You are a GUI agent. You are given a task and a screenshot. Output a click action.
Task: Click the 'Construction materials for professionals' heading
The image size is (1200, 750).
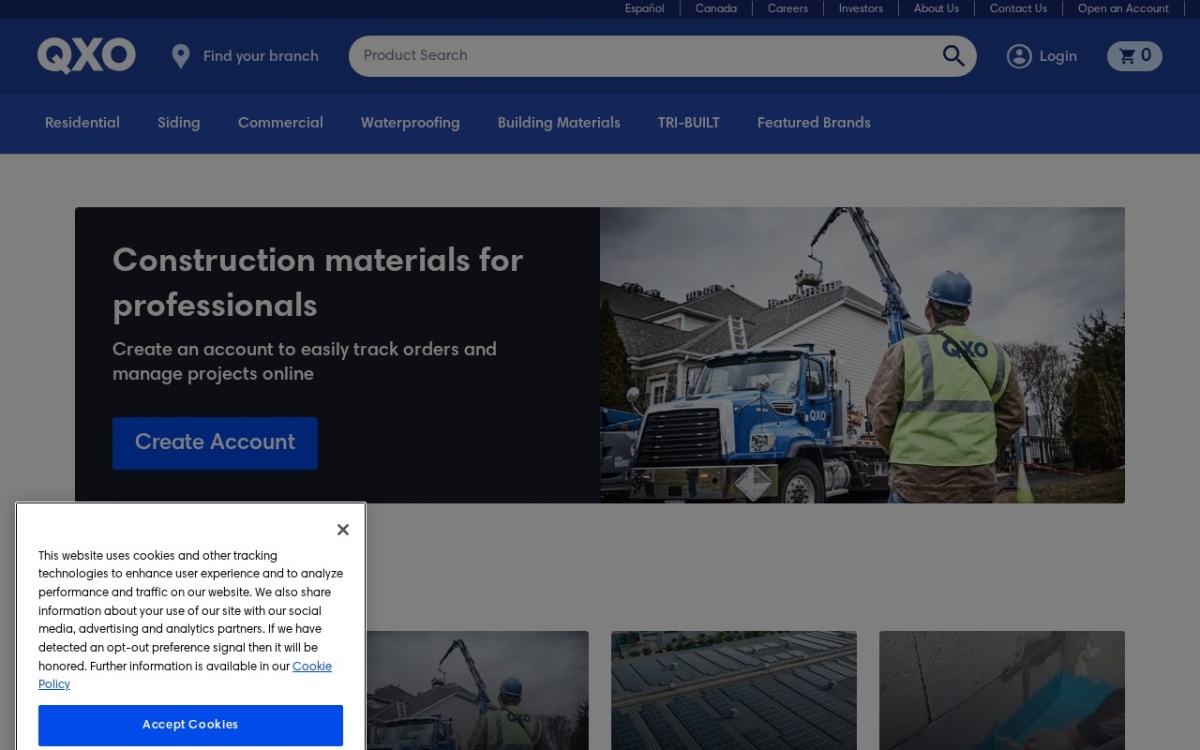[x=318, y=282]
